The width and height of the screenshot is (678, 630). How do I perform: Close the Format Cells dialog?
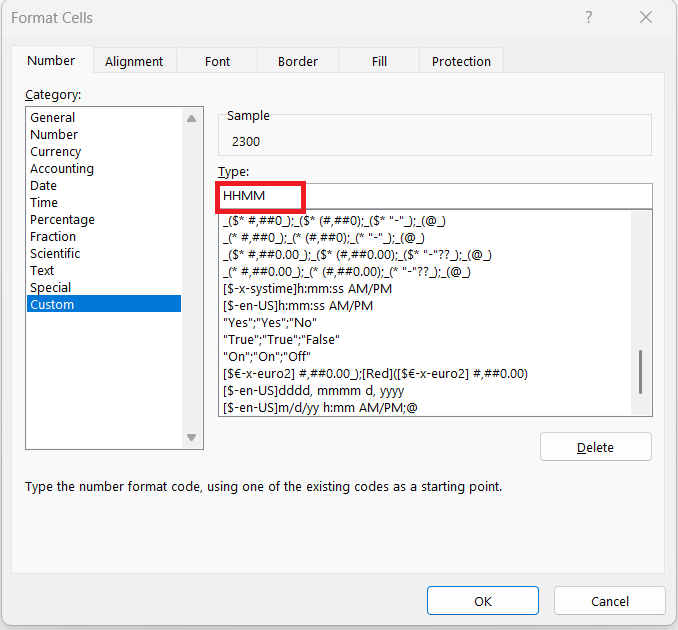tap(646, 17)
